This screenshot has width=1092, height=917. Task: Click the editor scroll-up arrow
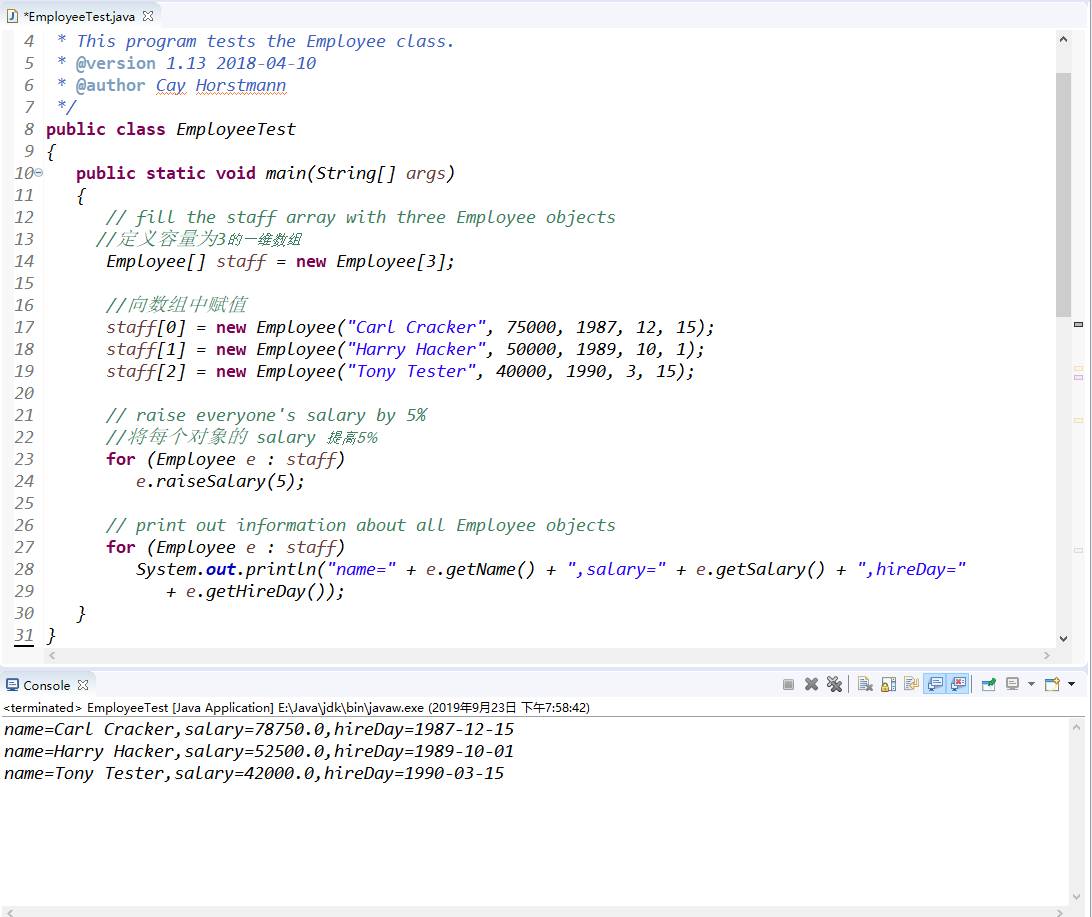pos(1063,40)
